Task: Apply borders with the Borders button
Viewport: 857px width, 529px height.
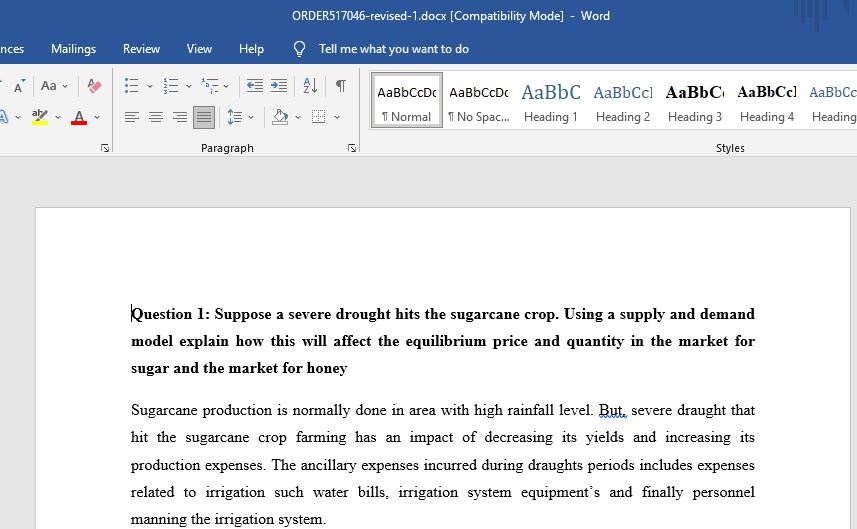Action: (319, 117)
